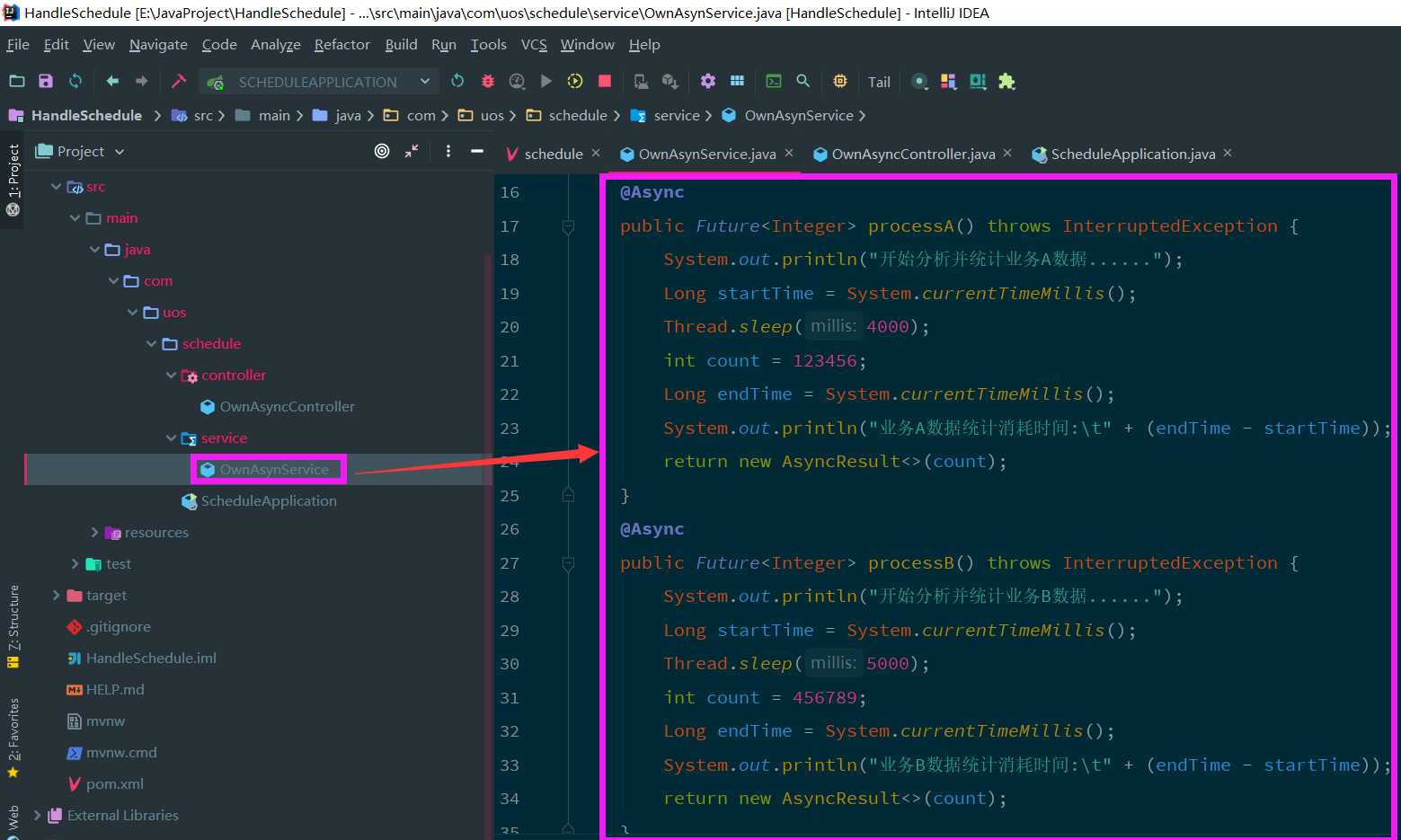Navigate back with the left arrow
This screenshot has height=840, width=1401.
pos(112,81)
